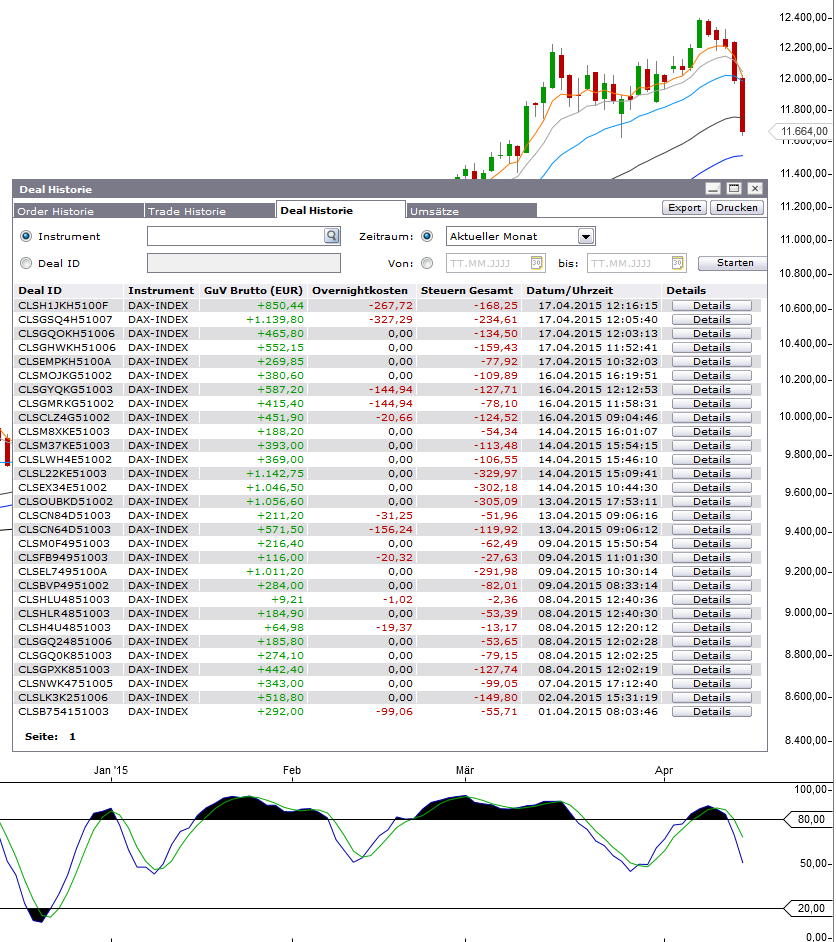Viewport: 836px width, 942px height.
Task: Switch to the Order Historie tab
Action: (x=79, y=211)
